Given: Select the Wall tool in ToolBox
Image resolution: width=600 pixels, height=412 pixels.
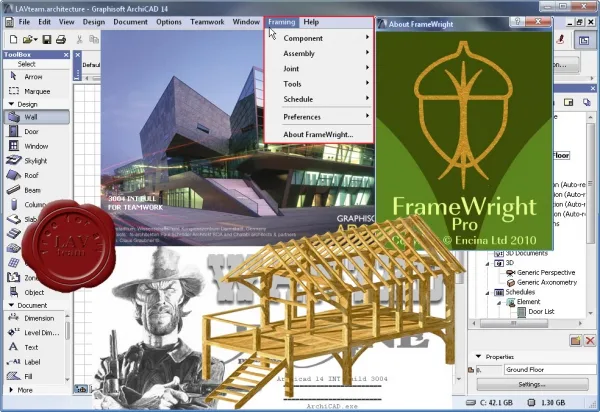Looking at the screenshot, I should 37,117.
